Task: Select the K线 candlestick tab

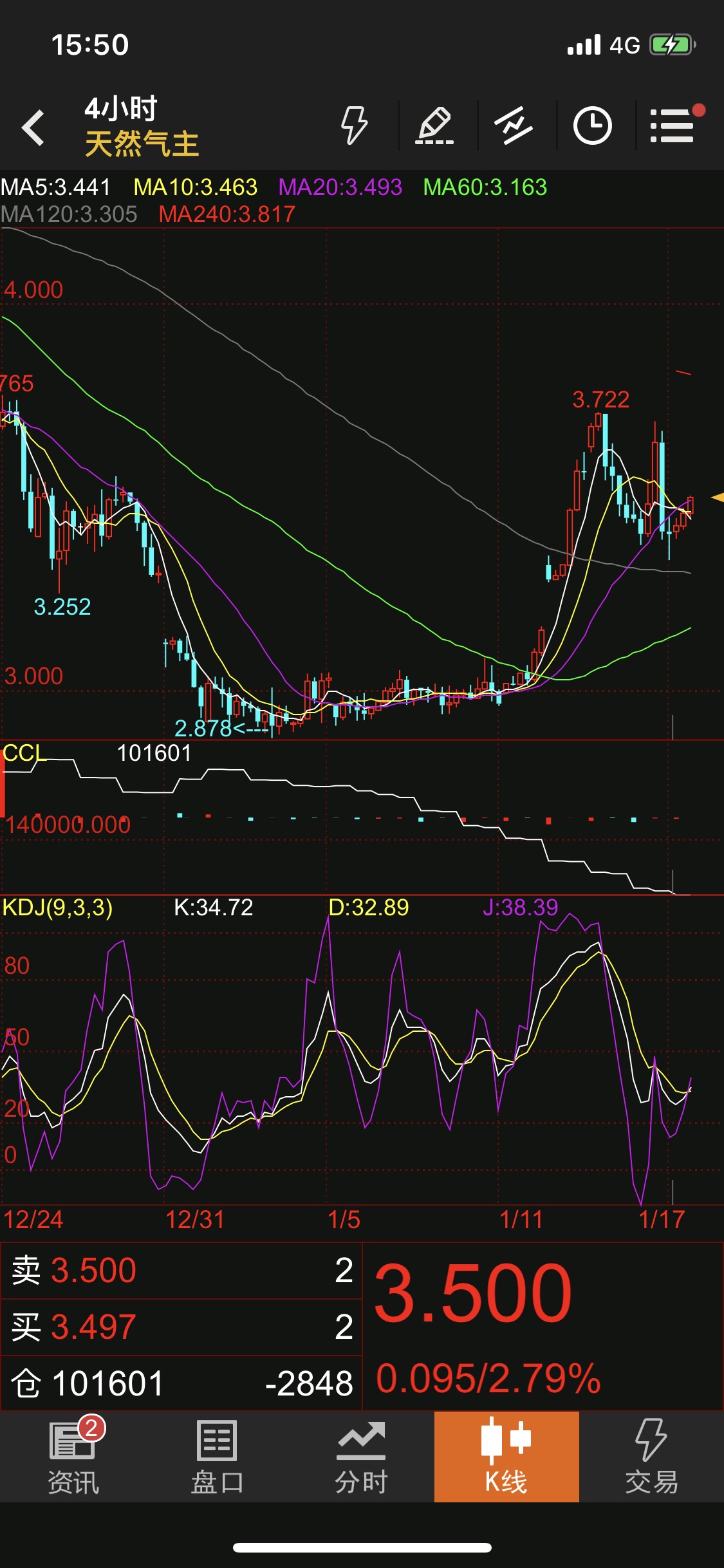Action: (x=506, y=1457)
